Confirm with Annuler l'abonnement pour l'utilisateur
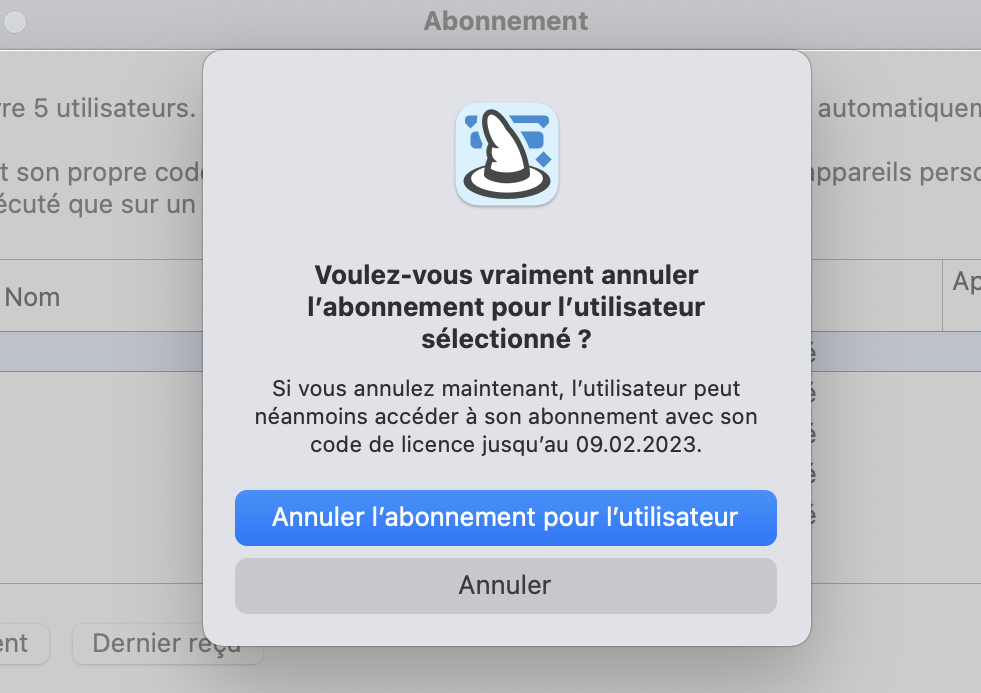The image size is (981, 693). [505, 517]
